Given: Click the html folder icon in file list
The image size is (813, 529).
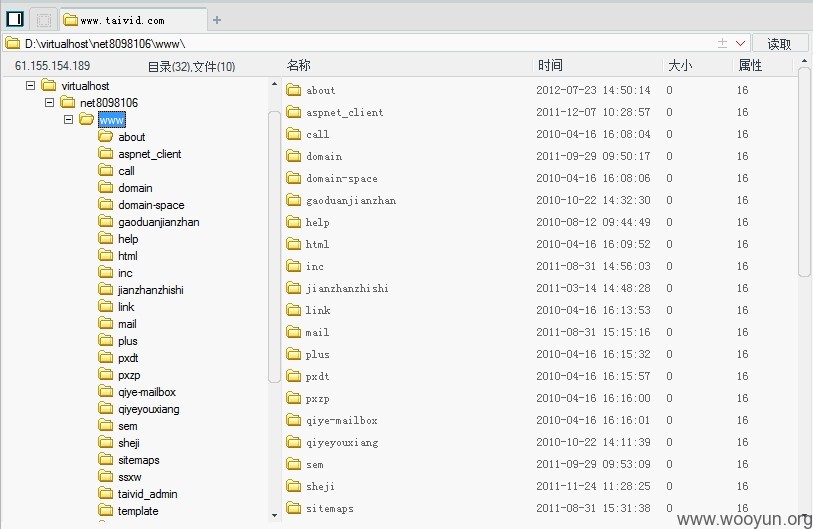Looking at the screenshot, I should [x=293, y=244].
